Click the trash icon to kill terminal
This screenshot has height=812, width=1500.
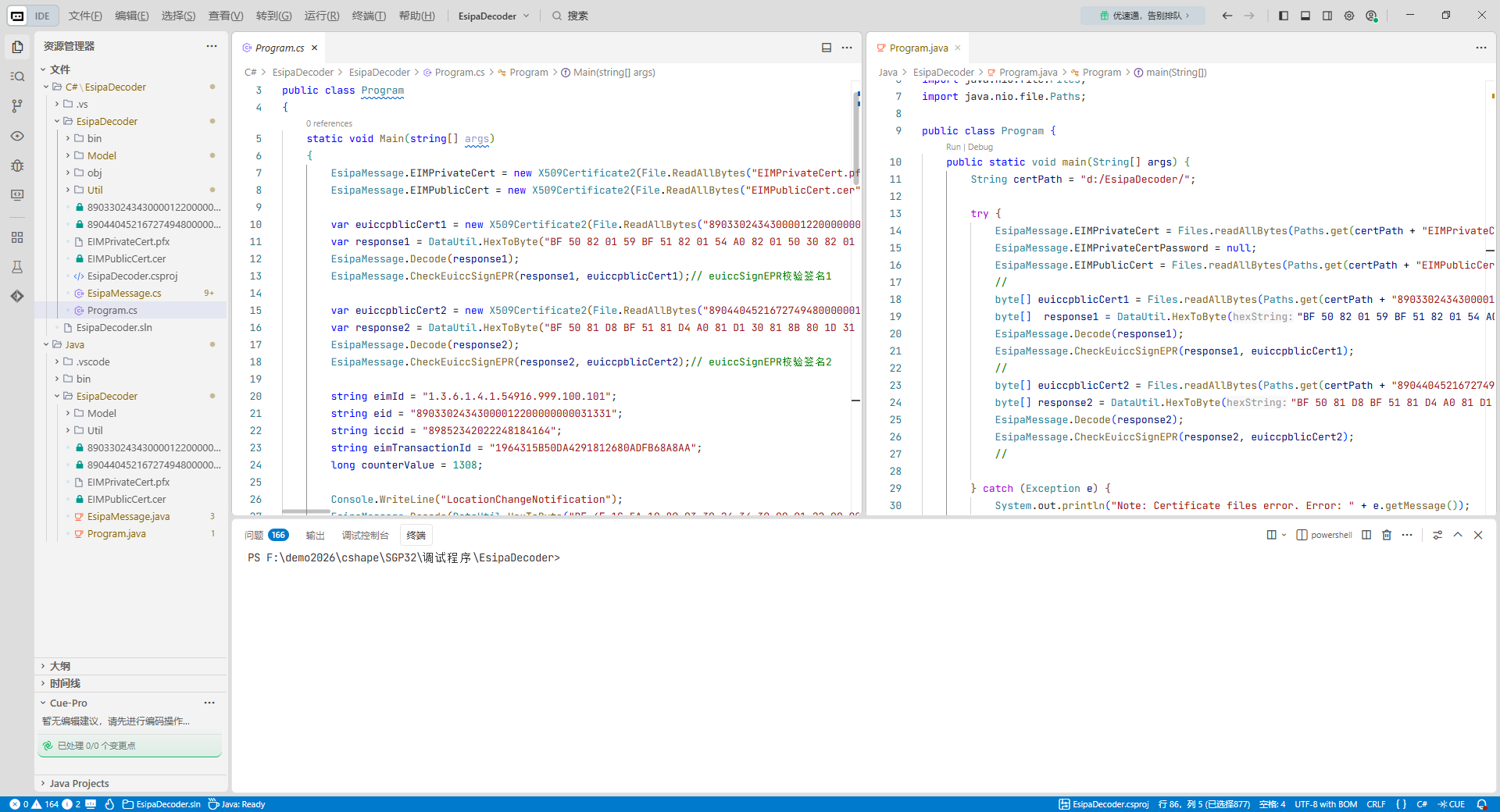pyautogui.click(x=1387, y=535)
